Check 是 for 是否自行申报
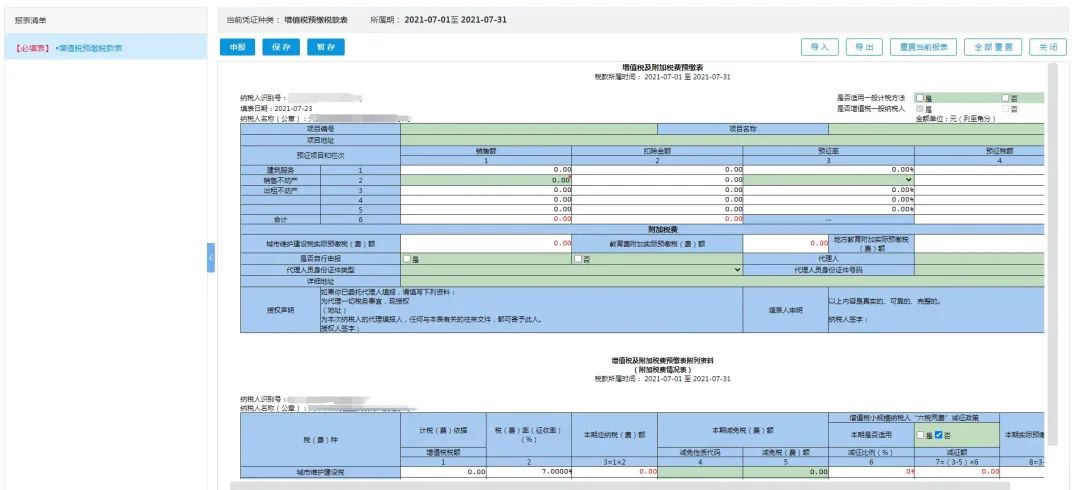 click(407, 259)
